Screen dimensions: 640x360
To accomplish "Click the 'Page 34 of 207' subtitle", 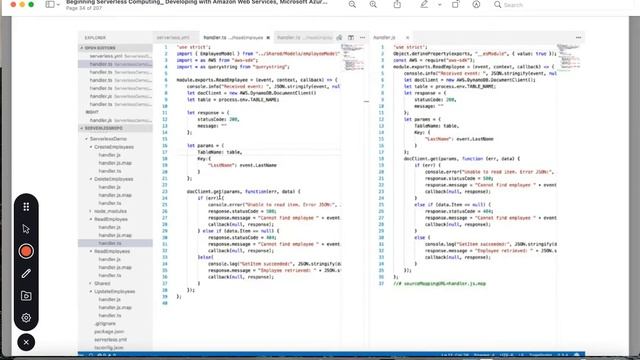I will click(x=84, y=8).
